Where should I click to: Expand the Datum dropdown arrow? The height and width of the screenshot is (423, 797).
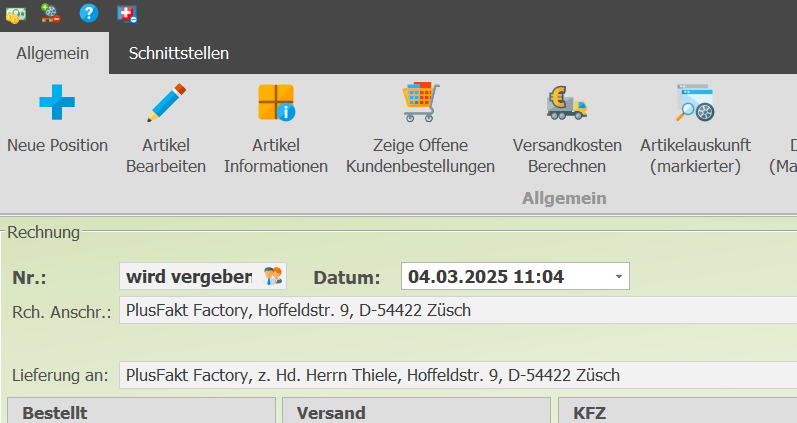point(619,277)
